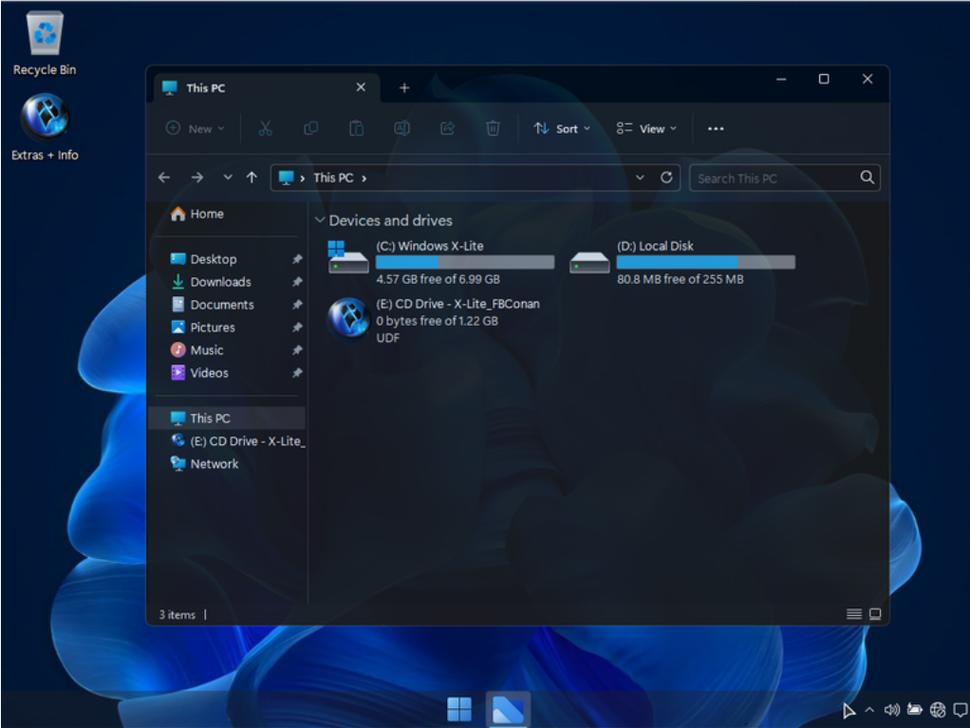Screen dimensions: 970x728
Task: Add a new tab with plus button
Action: [x=405, y=88]
